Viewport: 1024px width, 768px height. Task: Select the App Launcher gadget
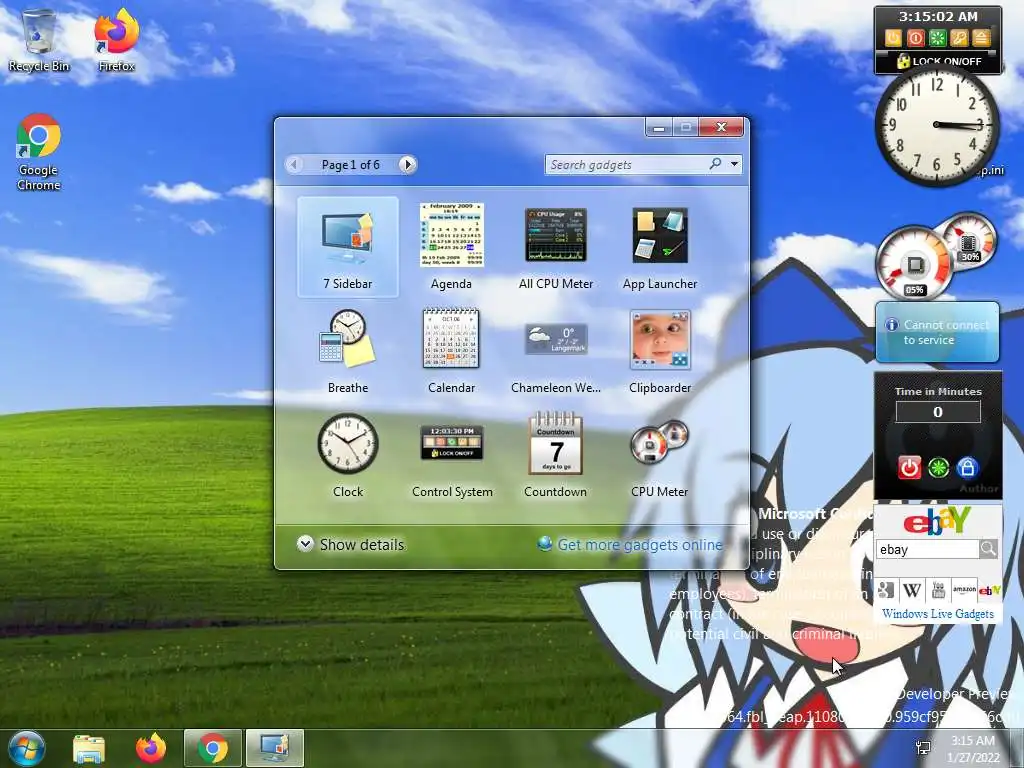660,248
